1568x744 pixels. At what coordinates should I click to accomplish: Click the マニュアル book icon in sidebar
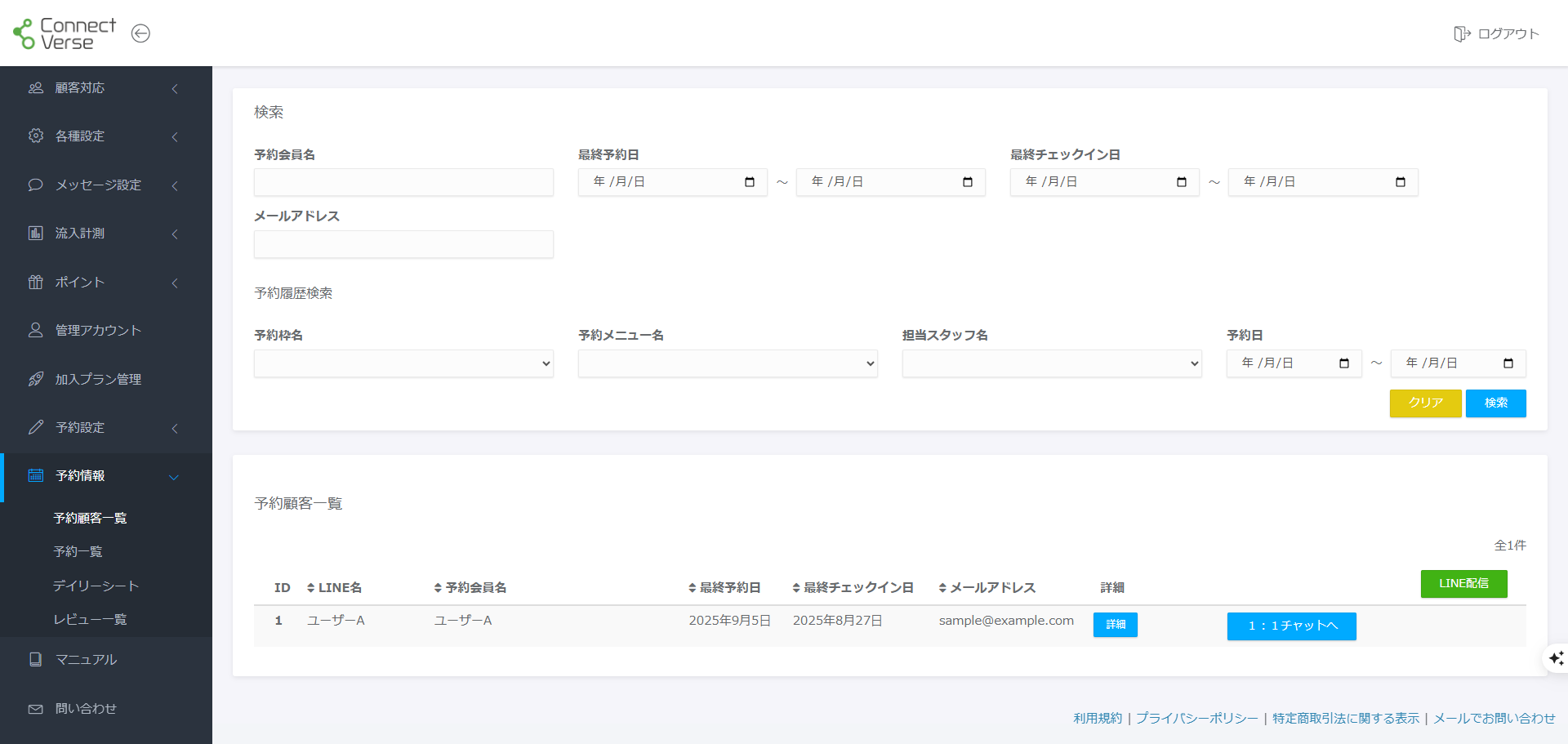pos(36,659)
